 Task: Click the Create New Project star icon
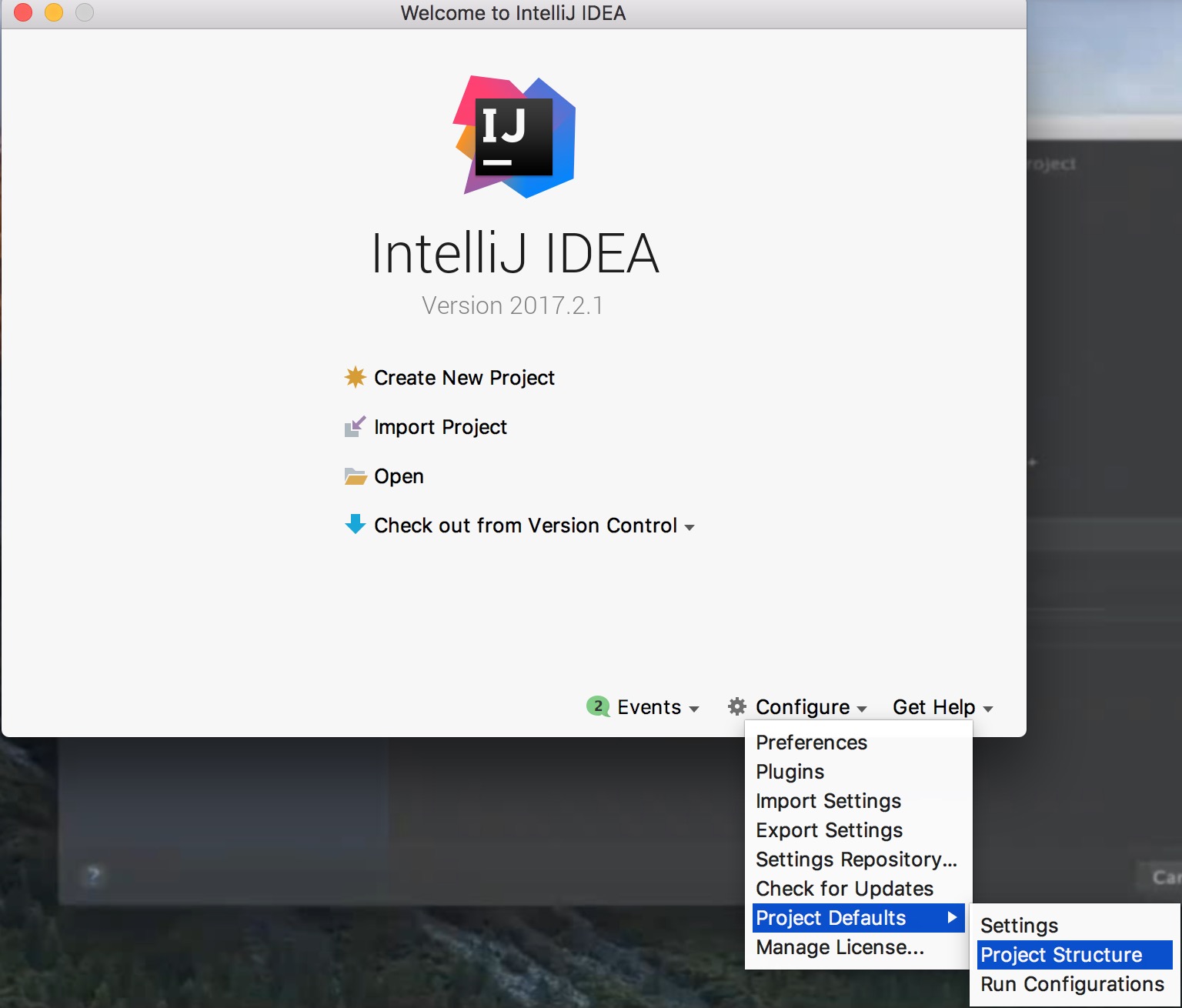tap(355, 377)
